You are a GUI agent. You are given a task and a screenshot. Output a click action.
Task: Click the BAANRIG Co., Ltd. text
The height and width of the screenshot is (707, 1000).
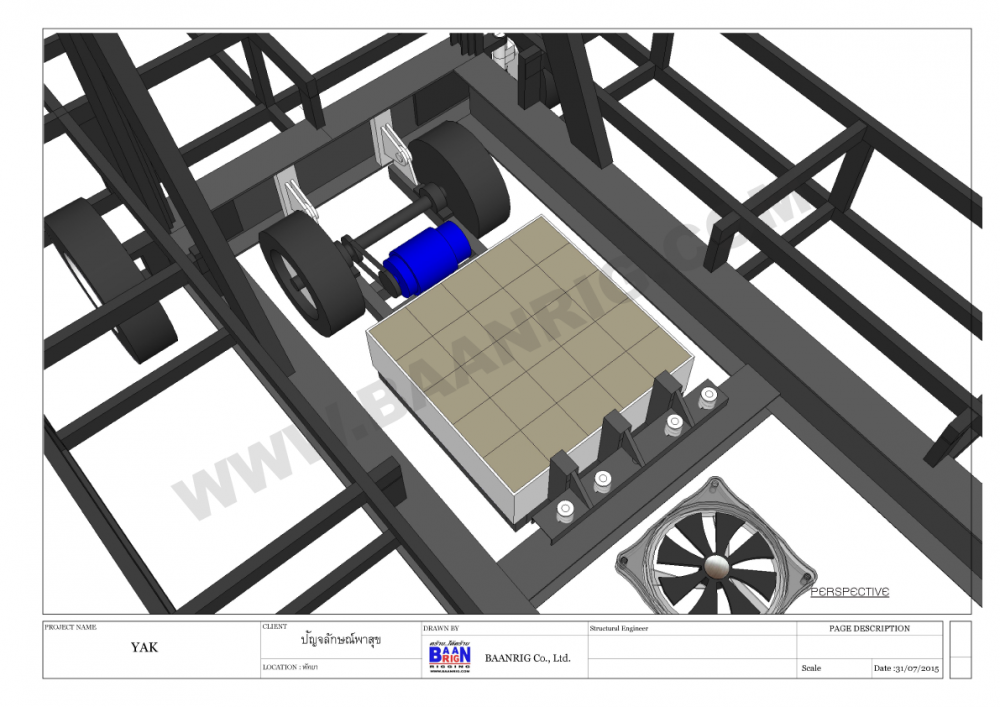tap(527, 658)
